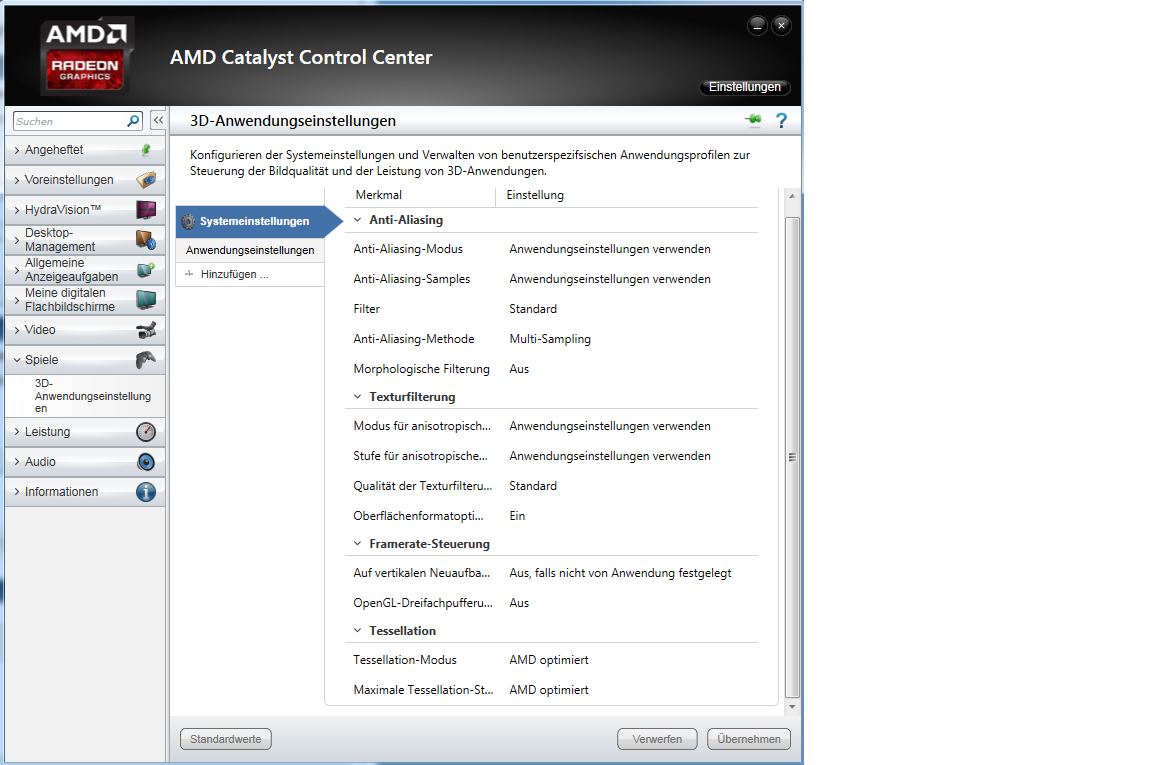Collapse the Spiele section
Viewport: 1152px width, 765px height.
point(17,360)
